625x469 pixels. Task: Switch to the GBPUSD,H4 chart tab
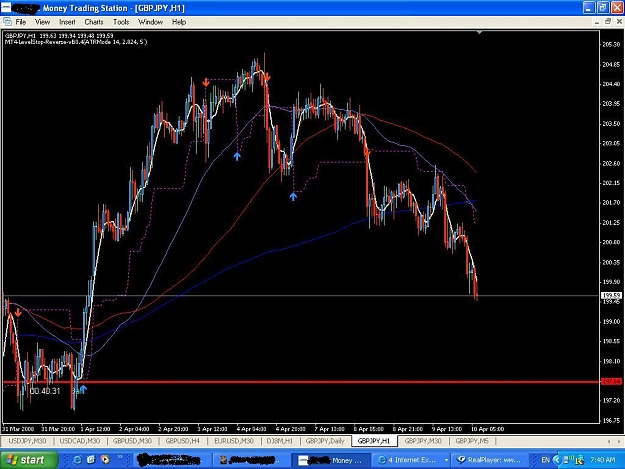click(182, 441)
